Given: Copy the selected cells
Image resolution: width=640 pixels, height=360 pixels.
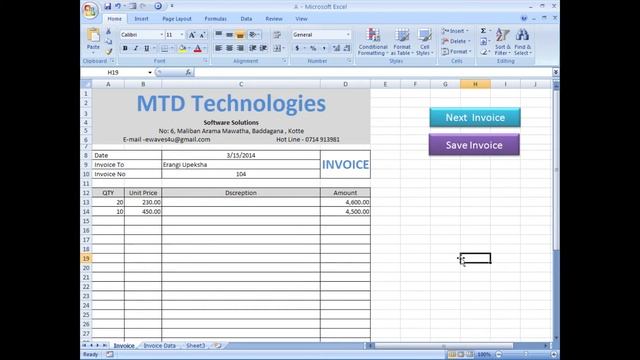Looking at the screenshot, I should coord(109,42).
